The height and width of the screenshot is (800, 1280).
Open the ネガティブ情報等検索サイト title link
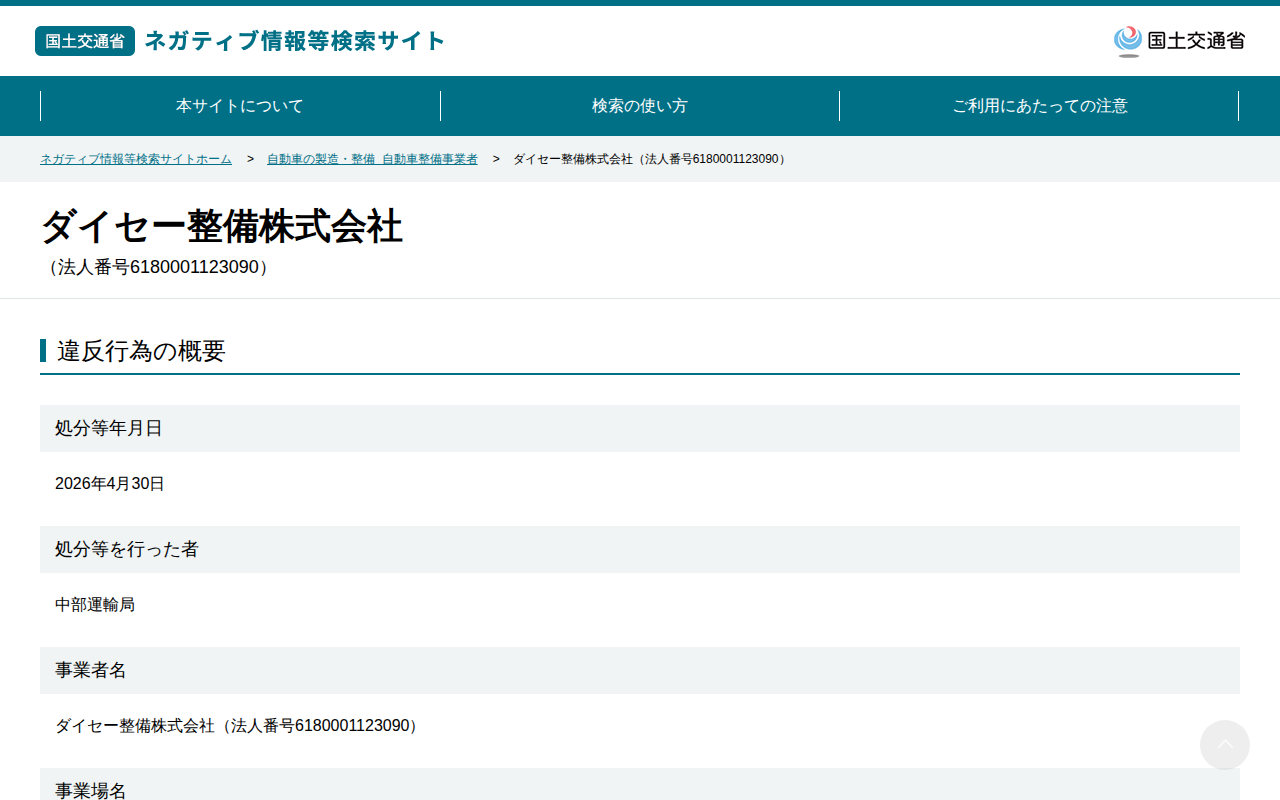[295, 41]
